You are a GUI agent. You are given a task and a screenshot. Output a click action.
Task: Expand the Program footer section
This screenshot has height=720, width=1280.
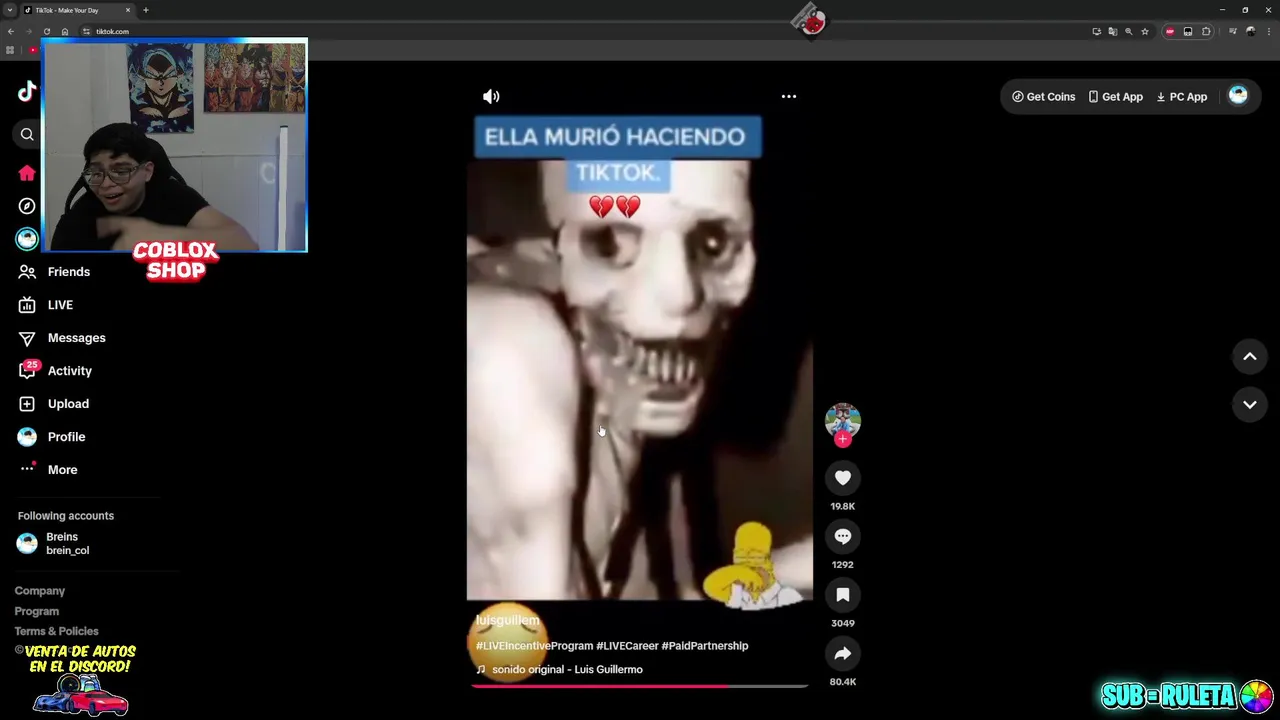click(37, 611)
